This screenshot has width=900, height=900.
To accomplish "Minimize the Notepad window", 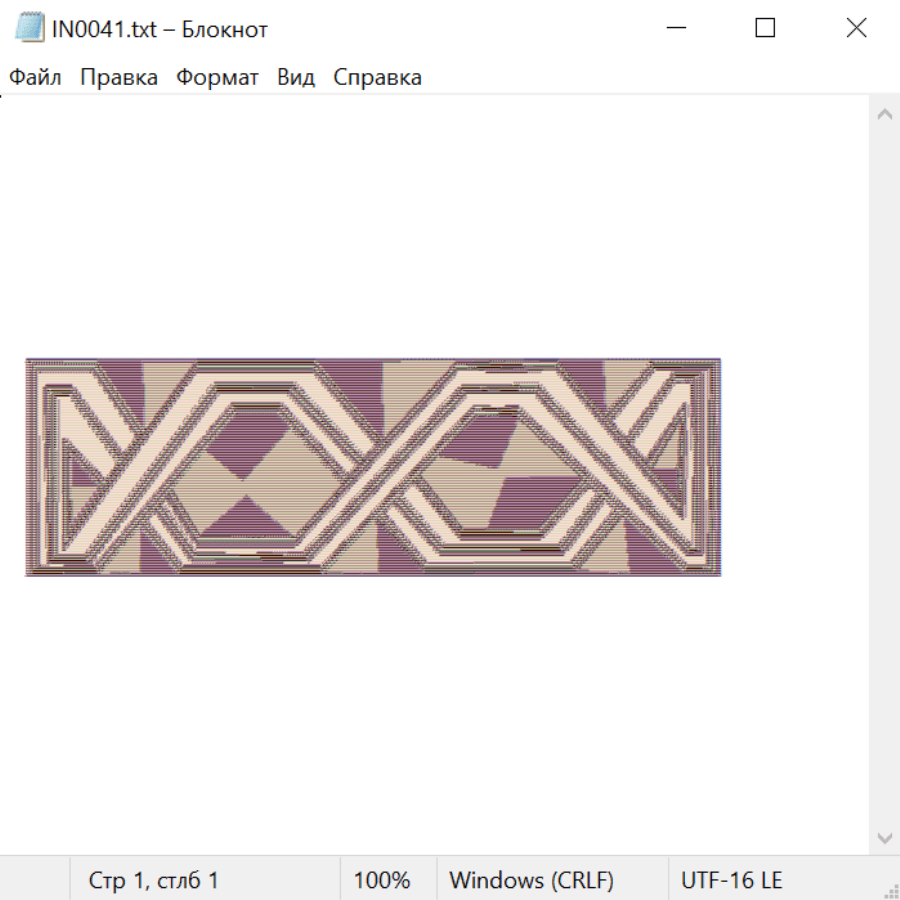I will click(x=675, y=28).
